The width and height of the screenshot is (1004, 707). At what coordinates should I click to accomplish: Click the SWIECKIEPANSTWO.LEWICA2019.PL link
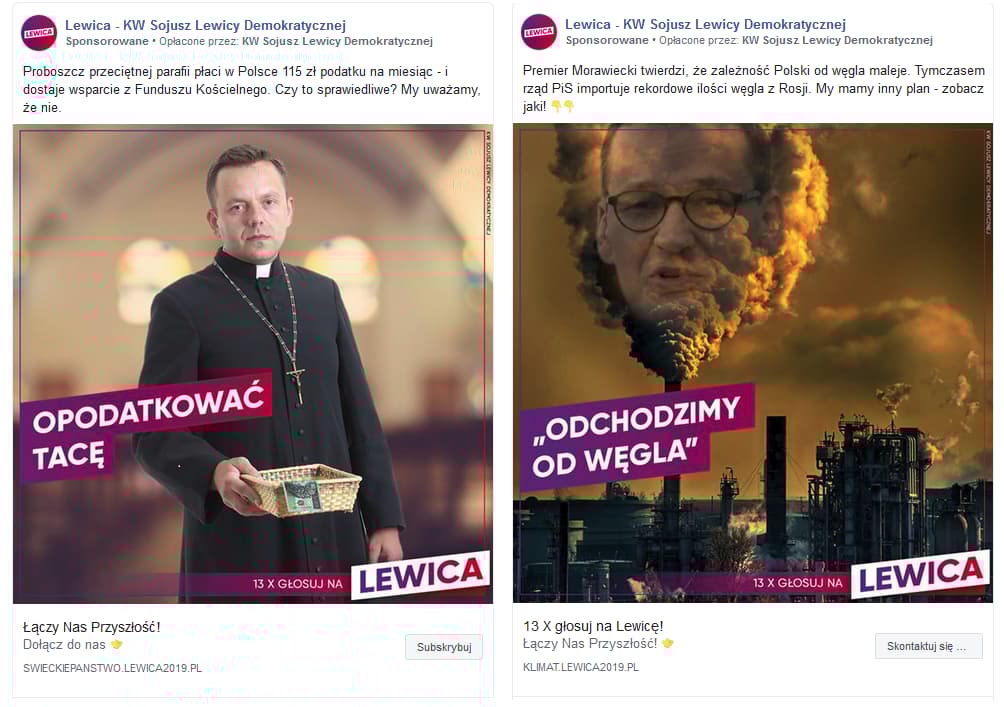click(x=113, y=668)
